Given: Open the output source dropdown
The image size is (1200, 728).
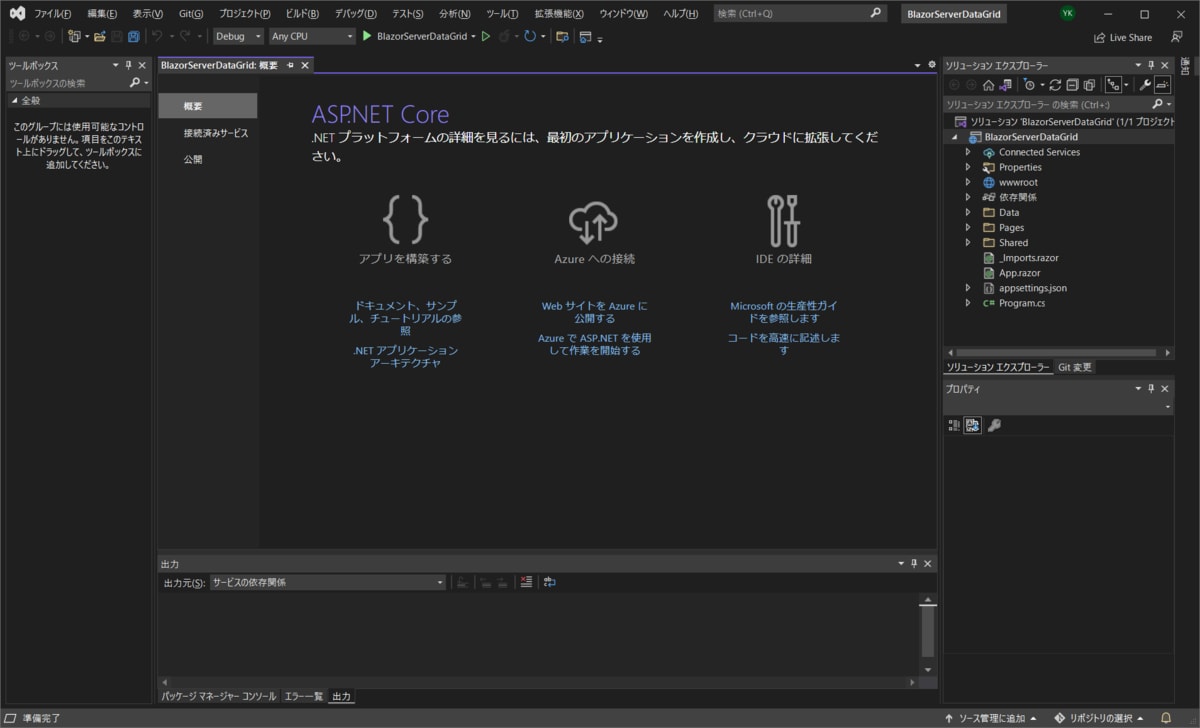Looking at the screenshot, I should pyautogui.click(x=328, y=582).
